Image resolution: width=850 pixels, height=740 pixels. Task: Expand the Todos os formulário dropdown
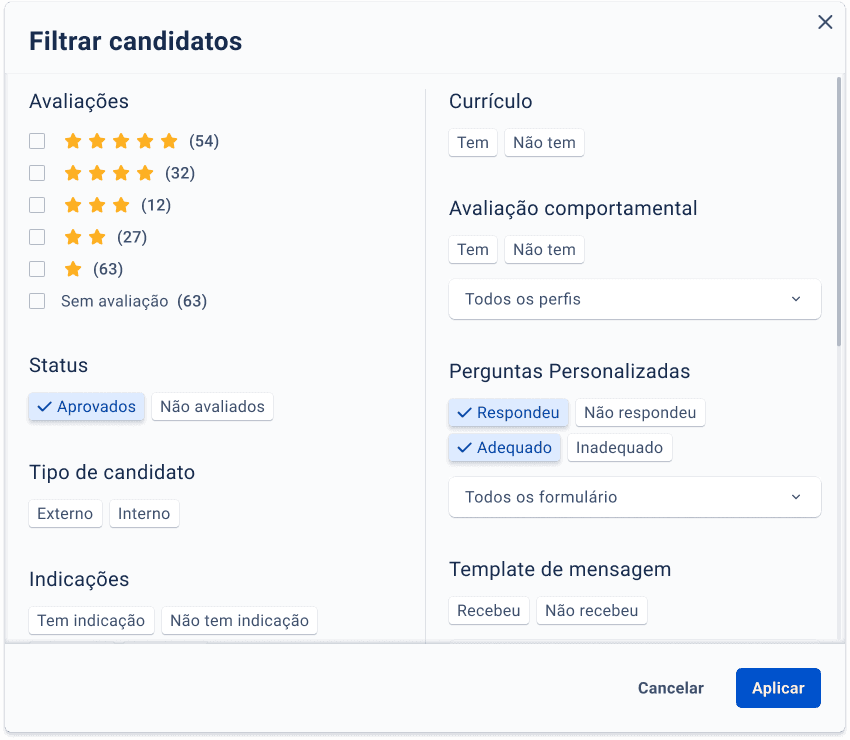[x=635, y=497]
